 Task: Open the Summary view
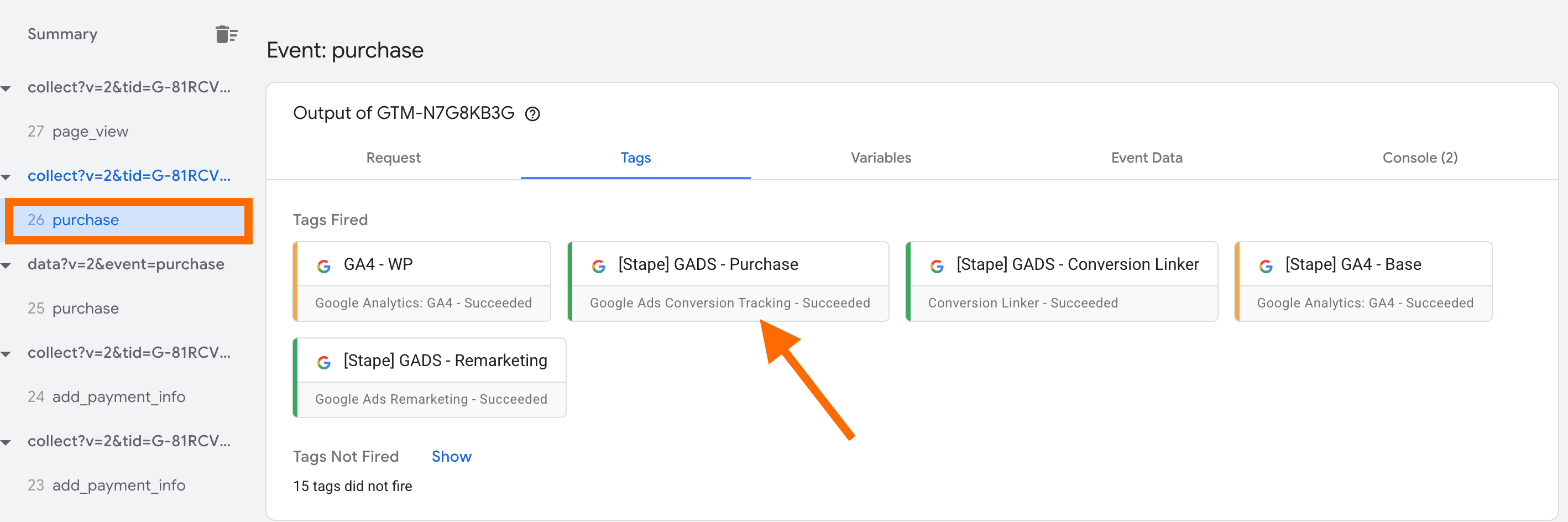(x=62, y=34)
